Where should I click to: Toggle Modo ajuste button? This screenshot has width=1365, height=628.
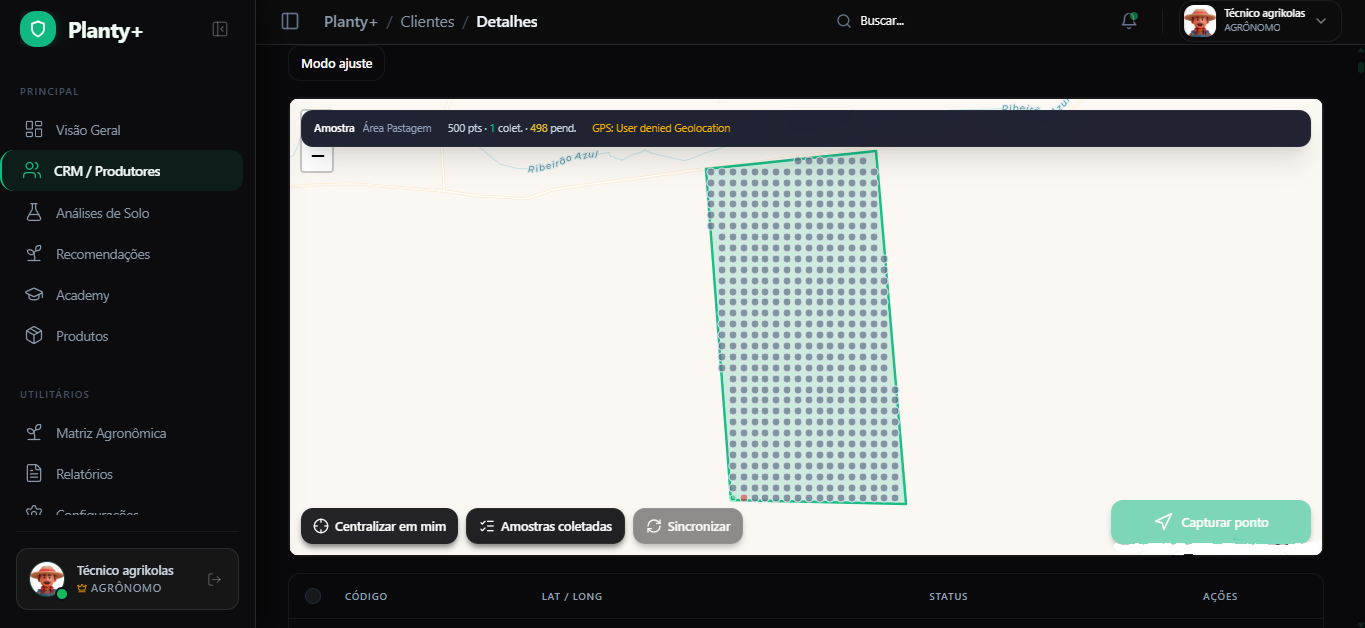336,63
